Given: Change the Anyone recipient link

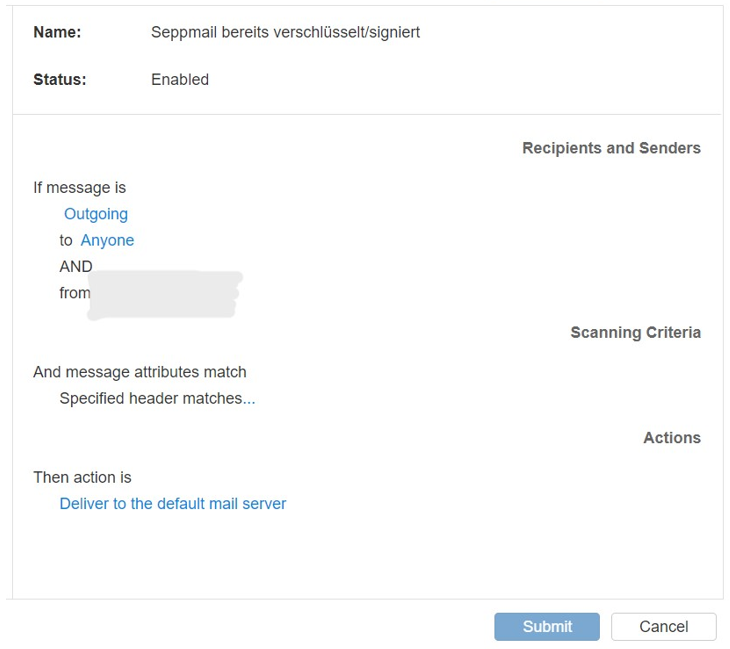Looking at the screenshot, I should tap(107, 240).
